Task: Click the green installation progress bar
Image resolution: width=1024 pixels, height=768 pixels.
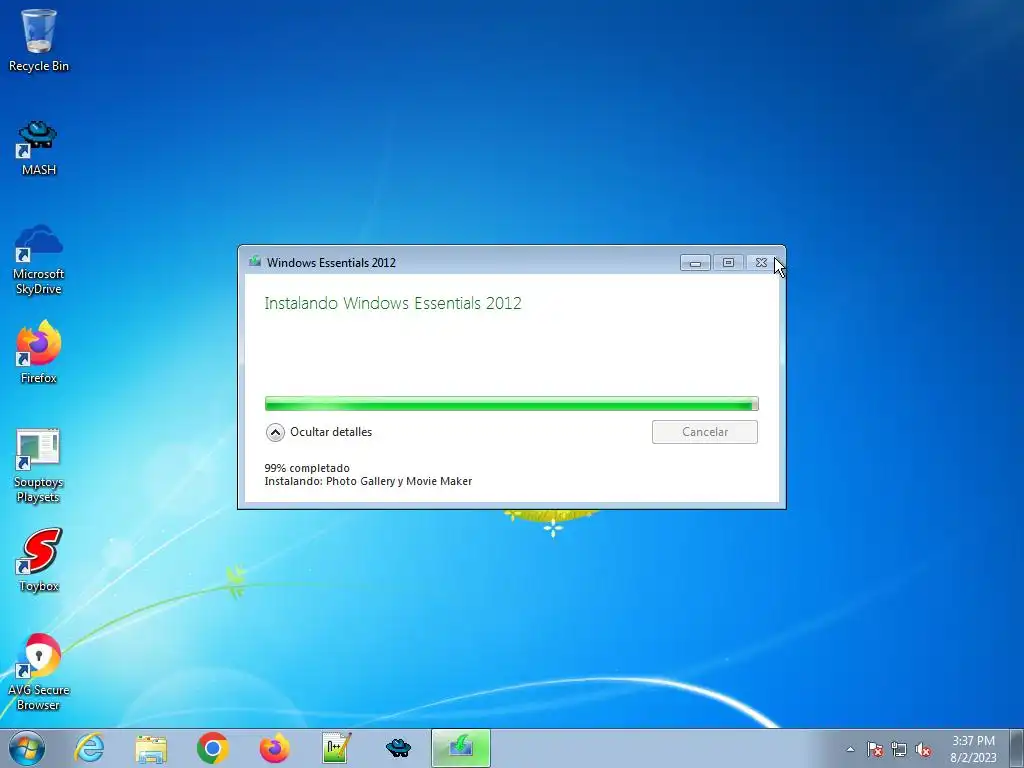Action: 511,404
